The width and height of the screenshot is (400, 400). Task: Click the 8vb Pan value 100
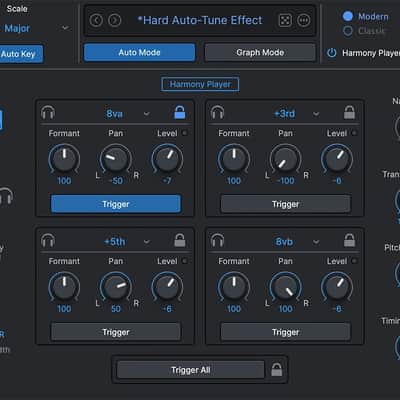click(x=286, y=309)
